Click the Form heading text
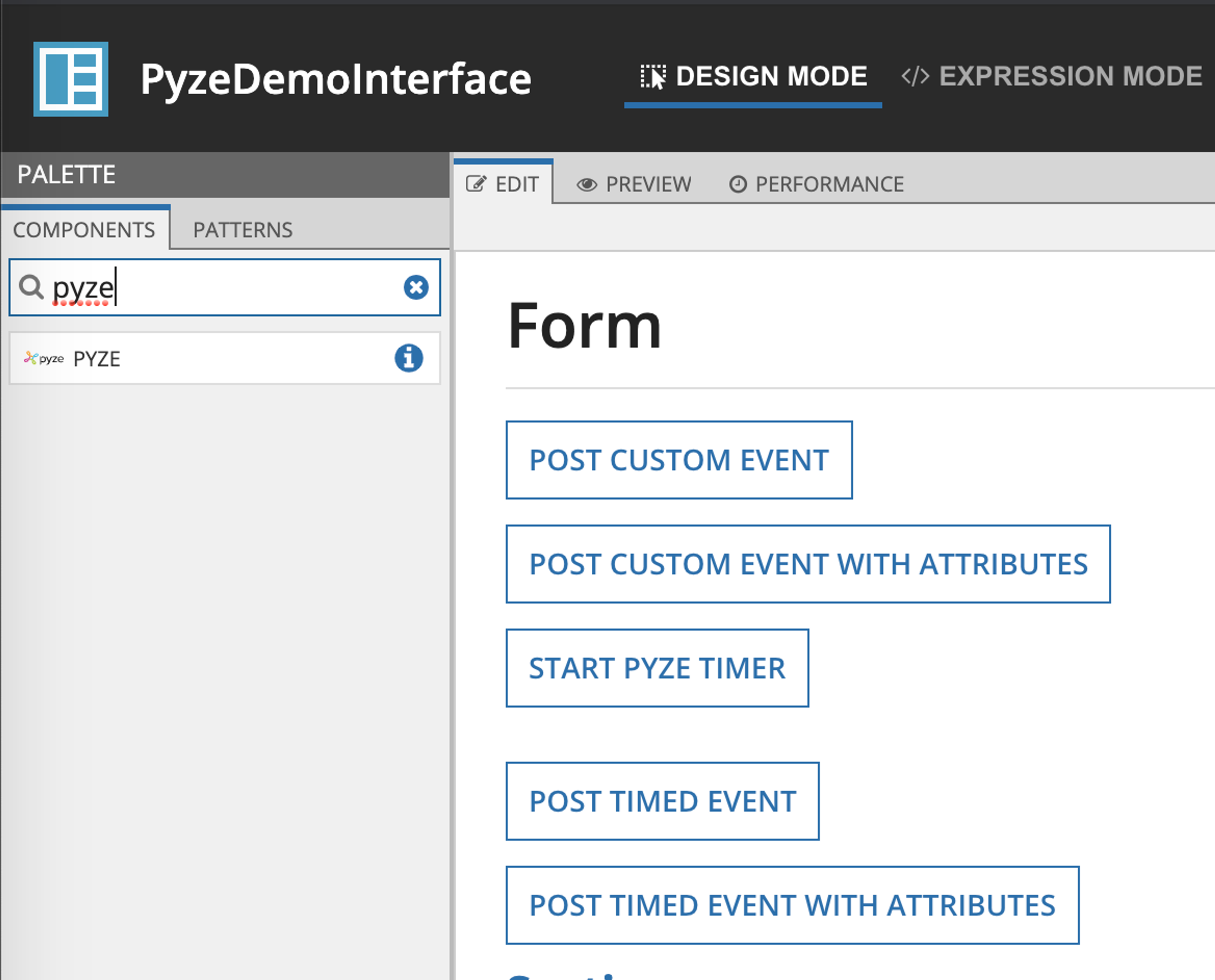Screen dimensions: 1215x980 click(x=585, y=325)
